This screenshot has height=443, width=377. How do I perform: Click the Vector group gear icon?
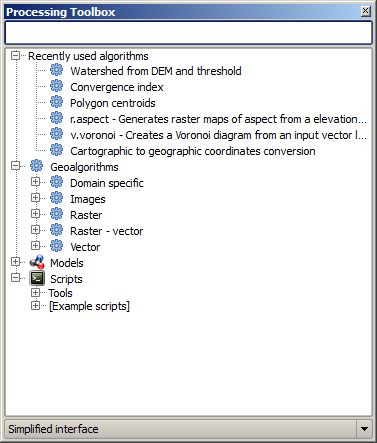pyautogui.click(x=56, y=246)
